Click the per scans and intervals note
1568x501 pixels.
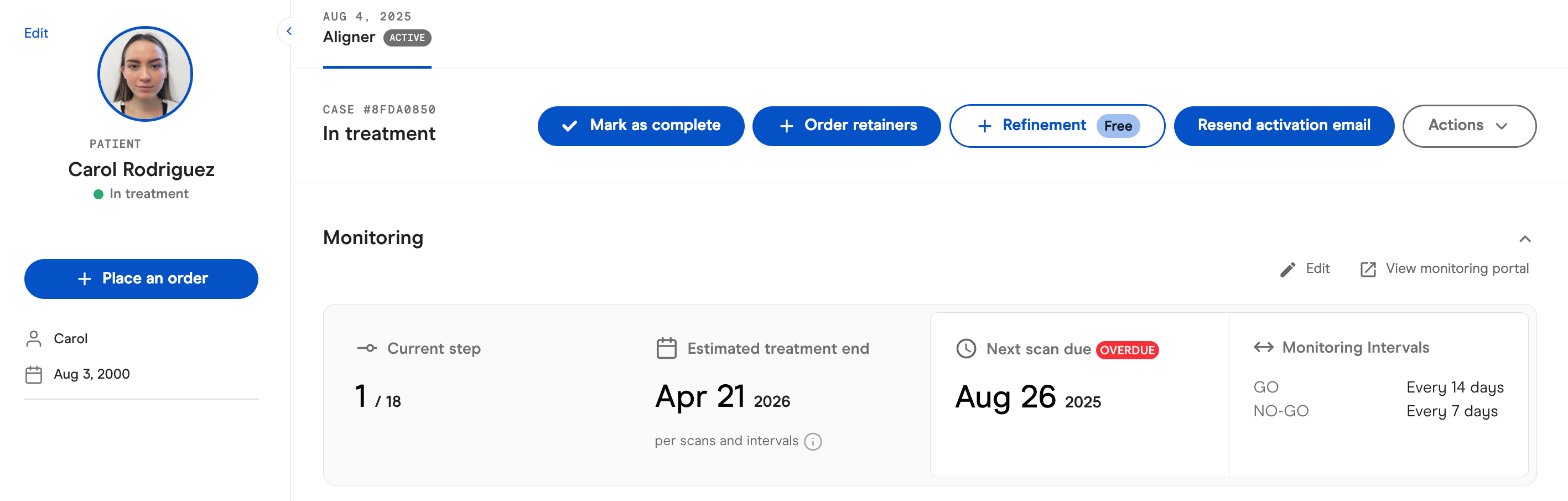(x=726, y=441)
